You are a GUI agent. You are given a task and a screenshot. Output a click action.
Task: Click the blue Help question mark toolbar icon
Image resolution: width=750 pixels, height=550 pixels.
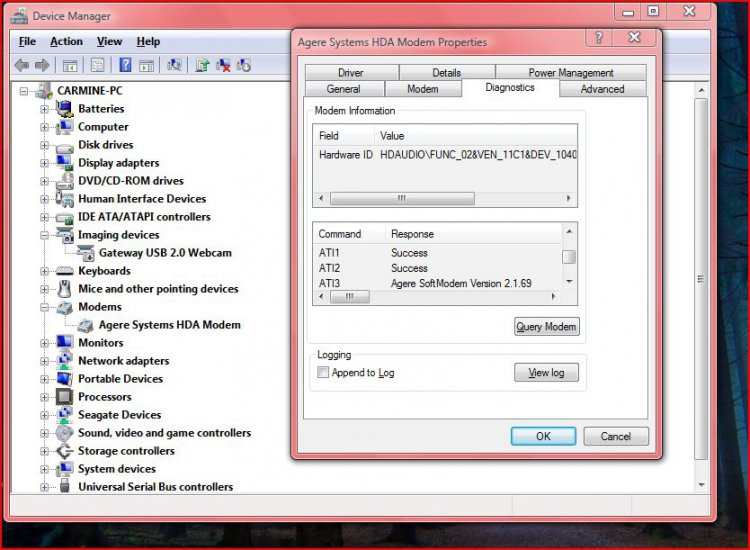coord(125,65)
